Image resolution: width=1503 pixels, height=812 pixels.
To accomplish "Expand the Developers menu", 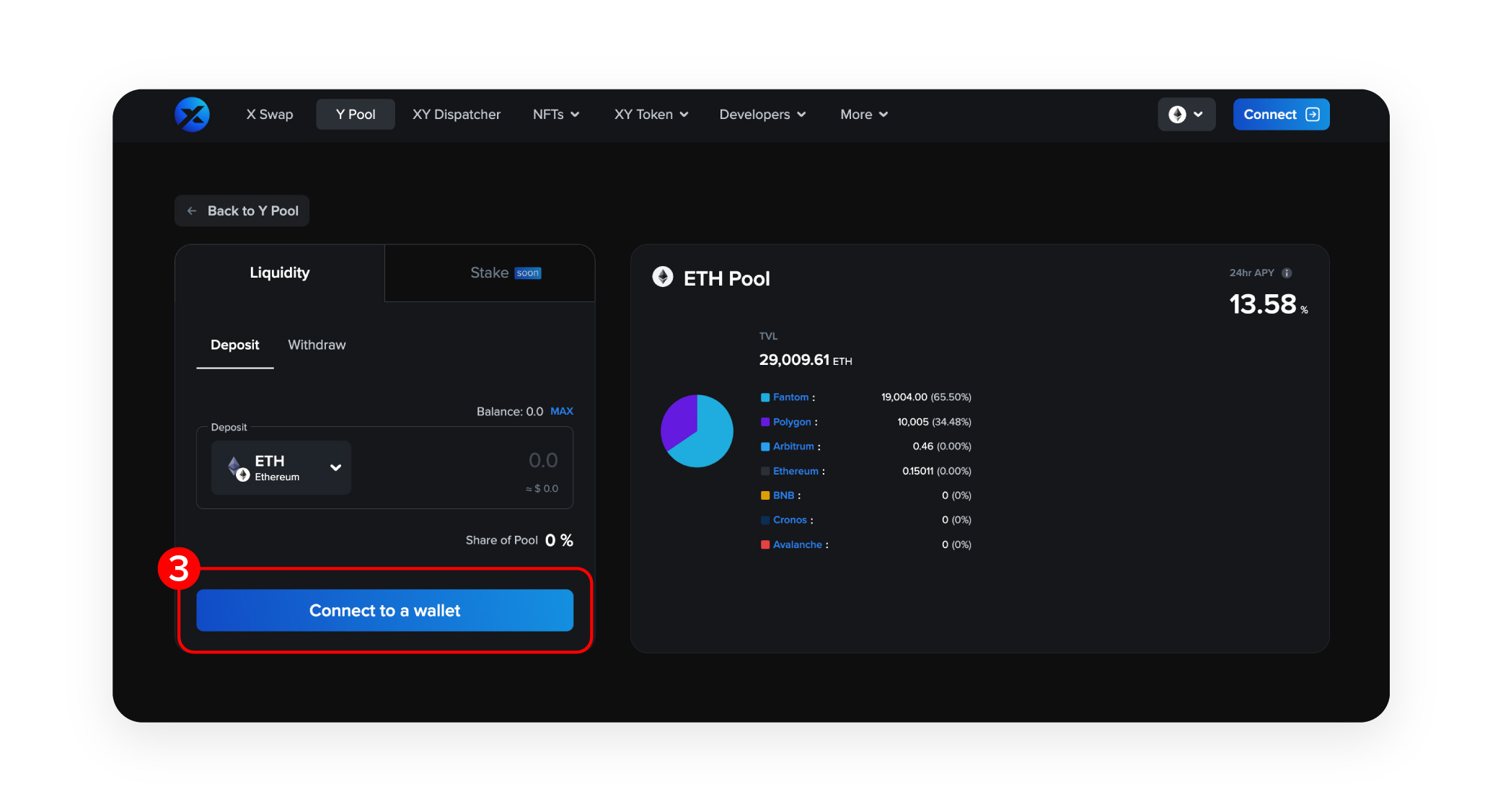I will (x=762, y=114).
